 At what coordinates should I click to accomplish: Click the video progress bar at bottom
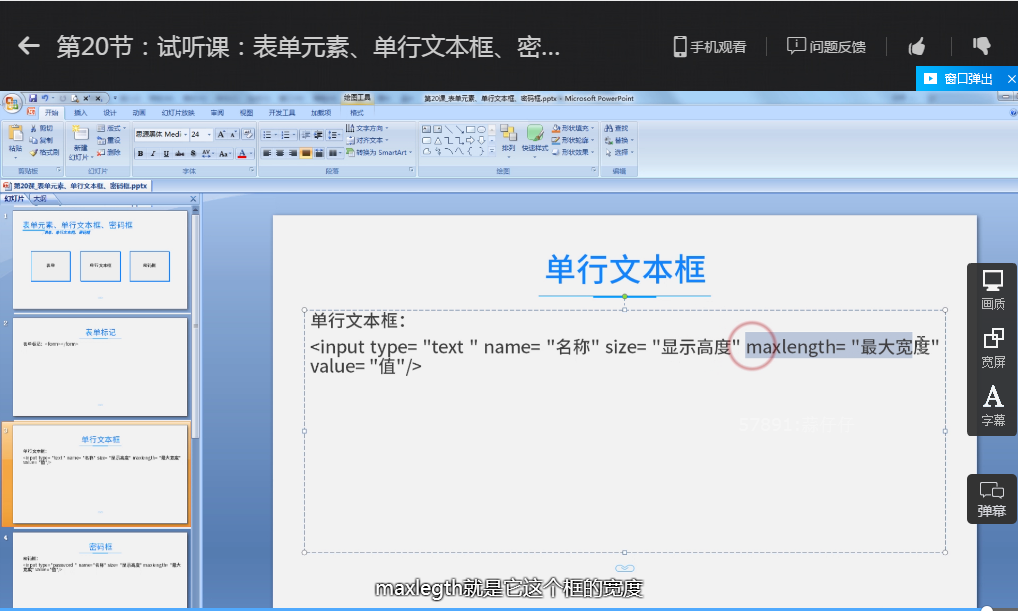coord(500,607)
